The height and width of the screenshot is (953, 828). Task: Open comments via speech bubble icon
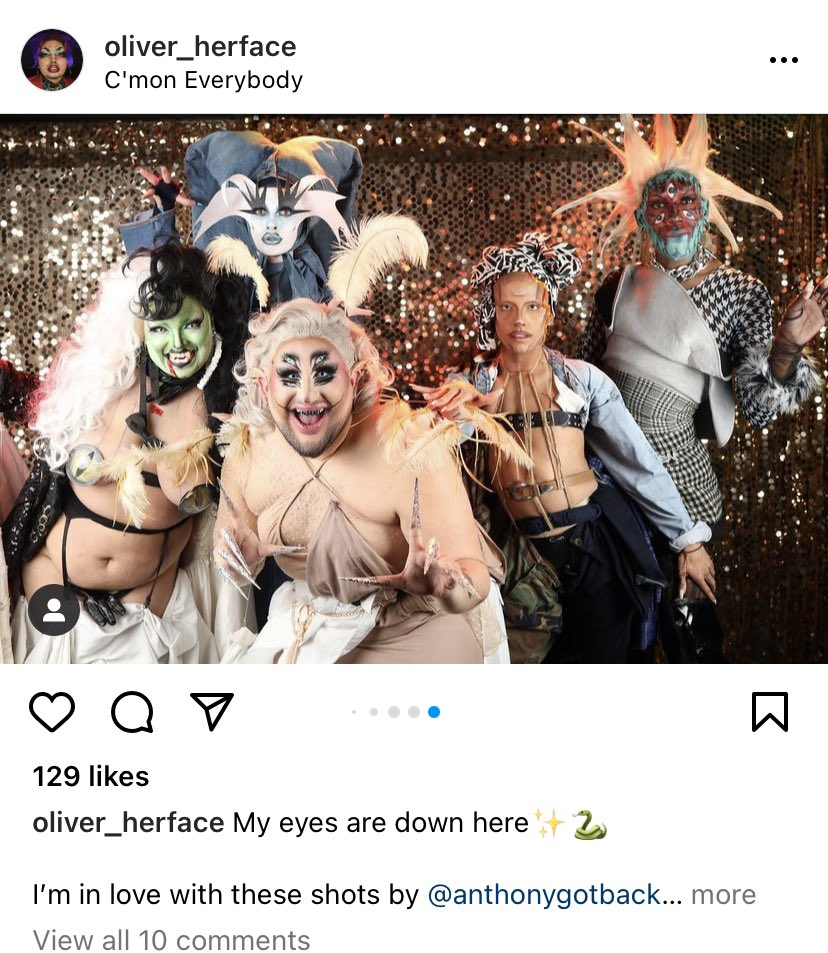(x=132, y=711)
